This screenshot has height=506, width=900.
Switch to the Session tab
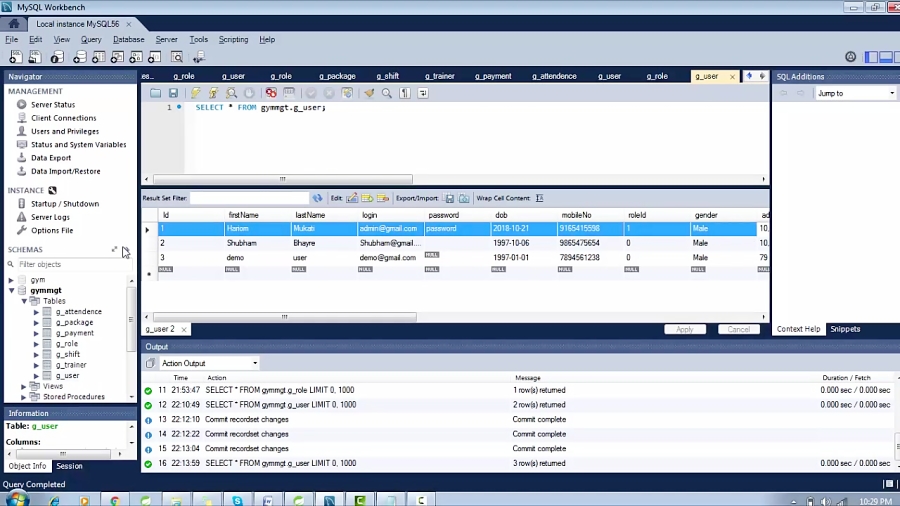(69, 466)
